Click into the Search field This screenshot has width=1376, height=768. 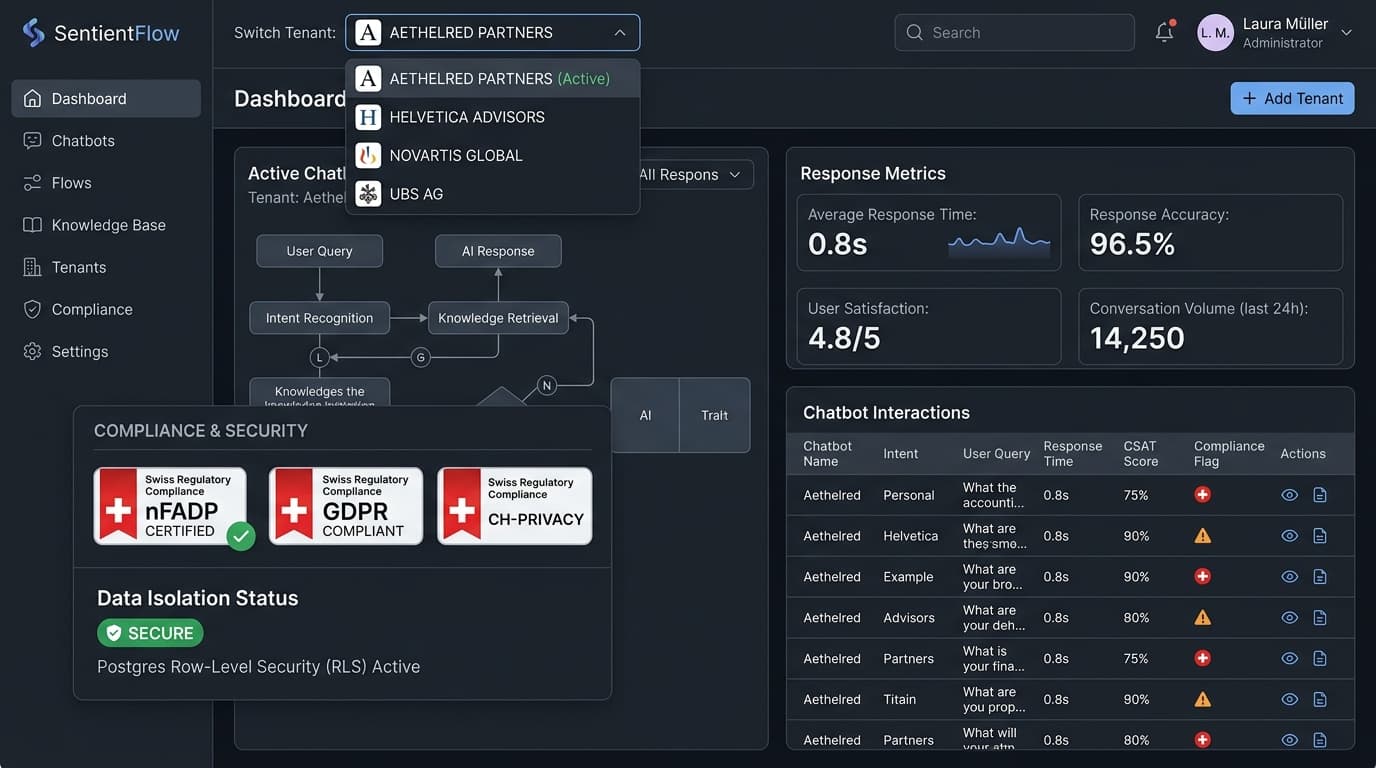[1014, 33]
